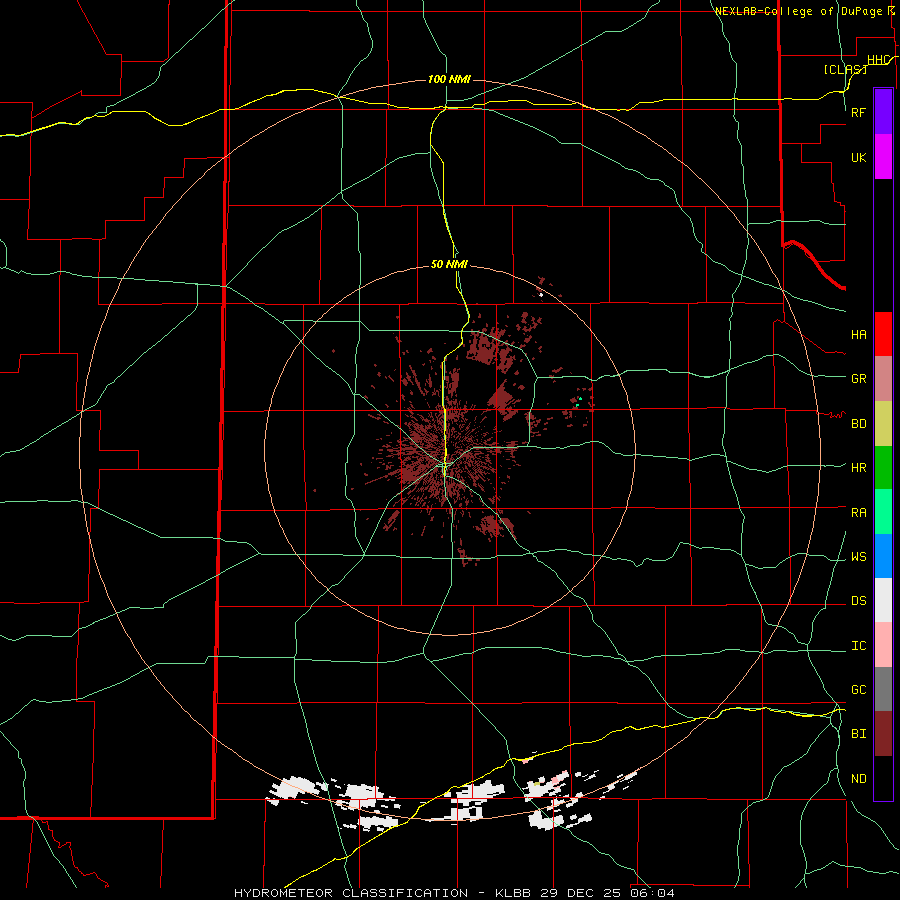Click 'NEXLAB-College of DuPage' credit text
The width and height of the screenshot is (900, 900).
point(798,11)
